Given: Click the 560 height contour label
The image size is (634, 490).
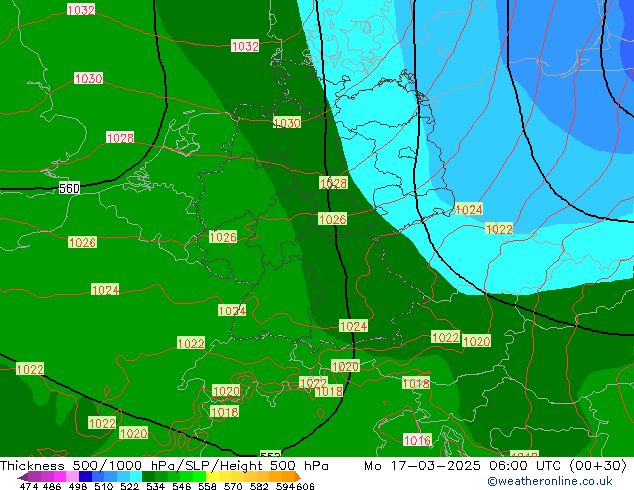Looking at the screenshot, I should coord(69,188).
